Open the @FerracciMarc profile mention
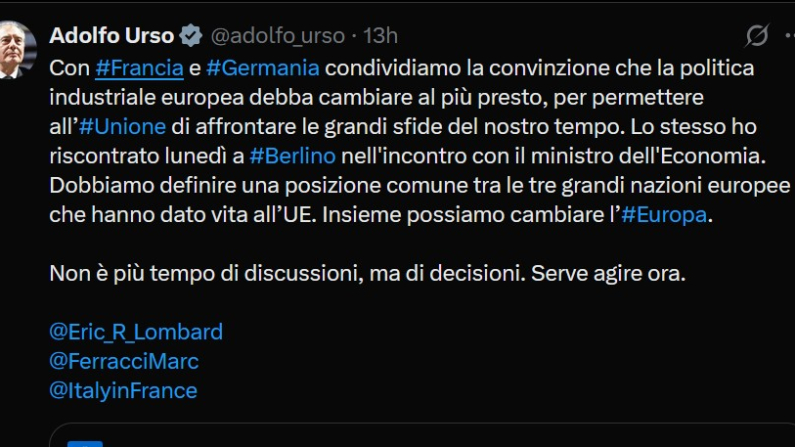The width and height of the screenshot is (795, 447). (x=124, y=360)
